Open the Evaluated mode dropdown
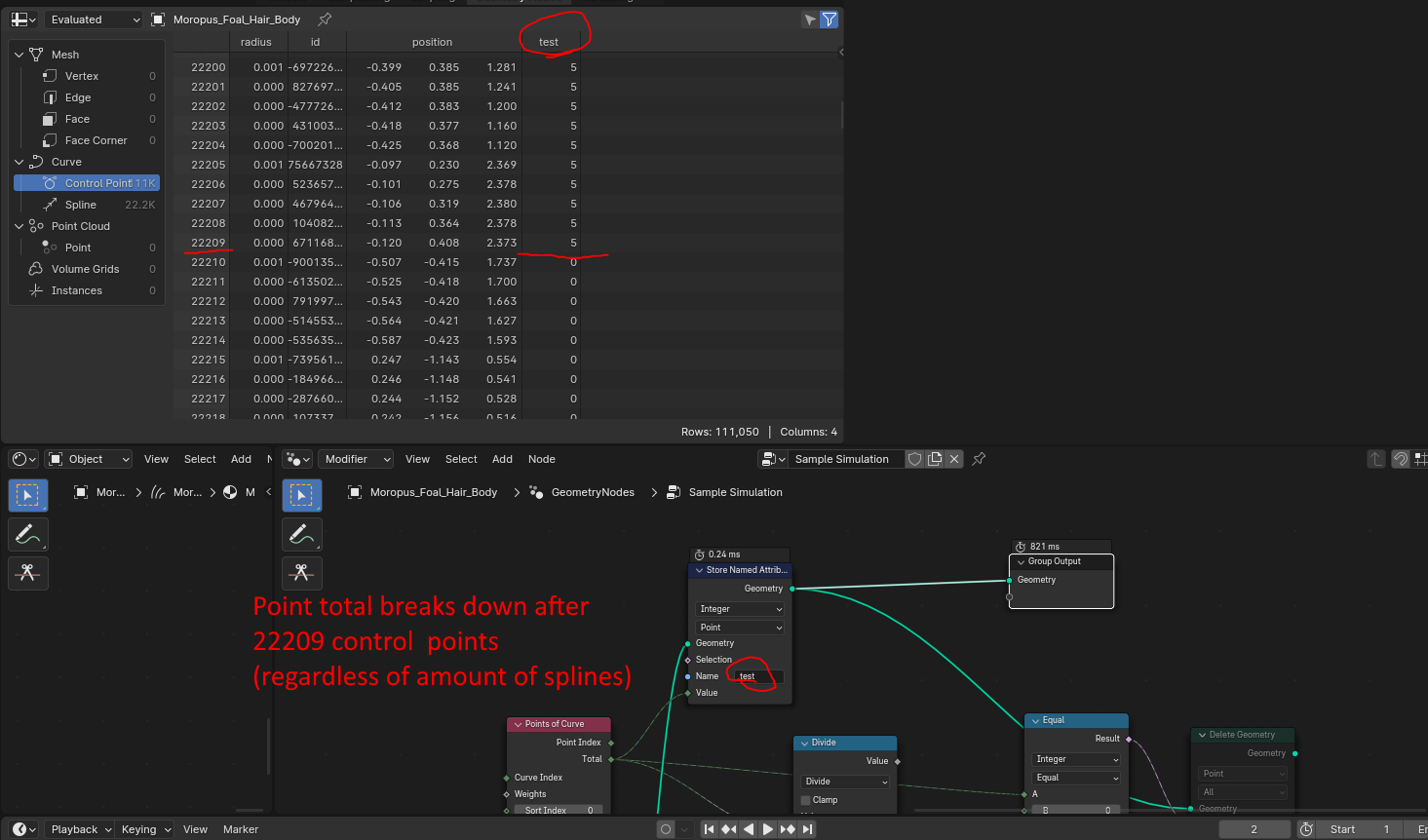This screenshot has width=1428, height=840. pos(94,19)
